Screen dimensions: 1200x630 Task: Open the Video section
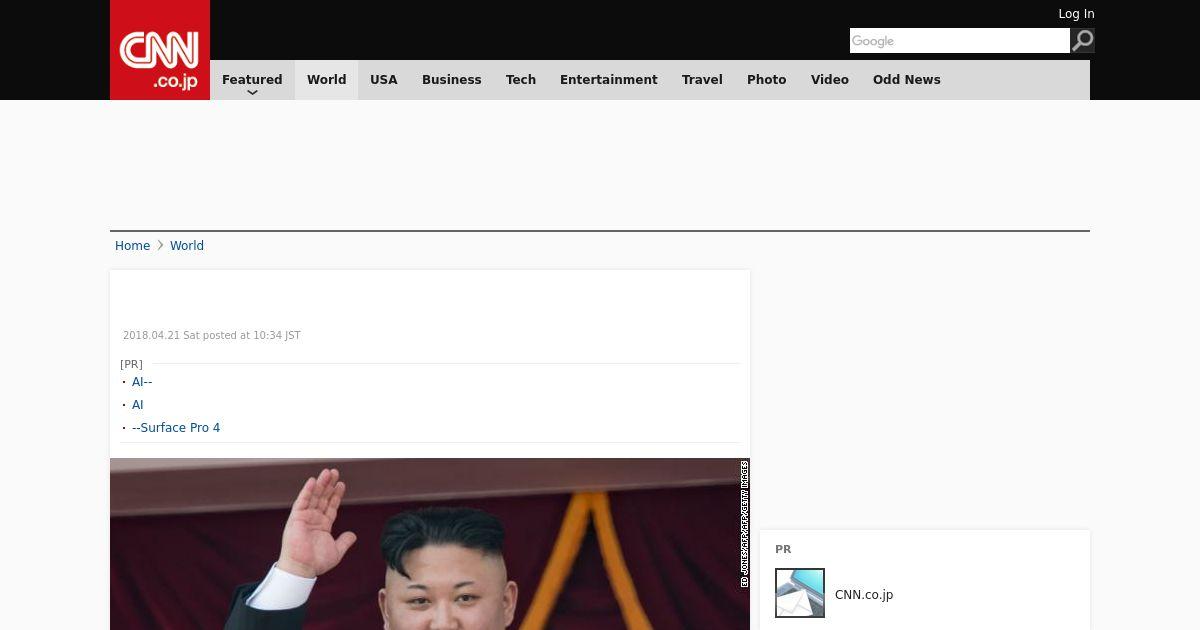tap(830, 80)
